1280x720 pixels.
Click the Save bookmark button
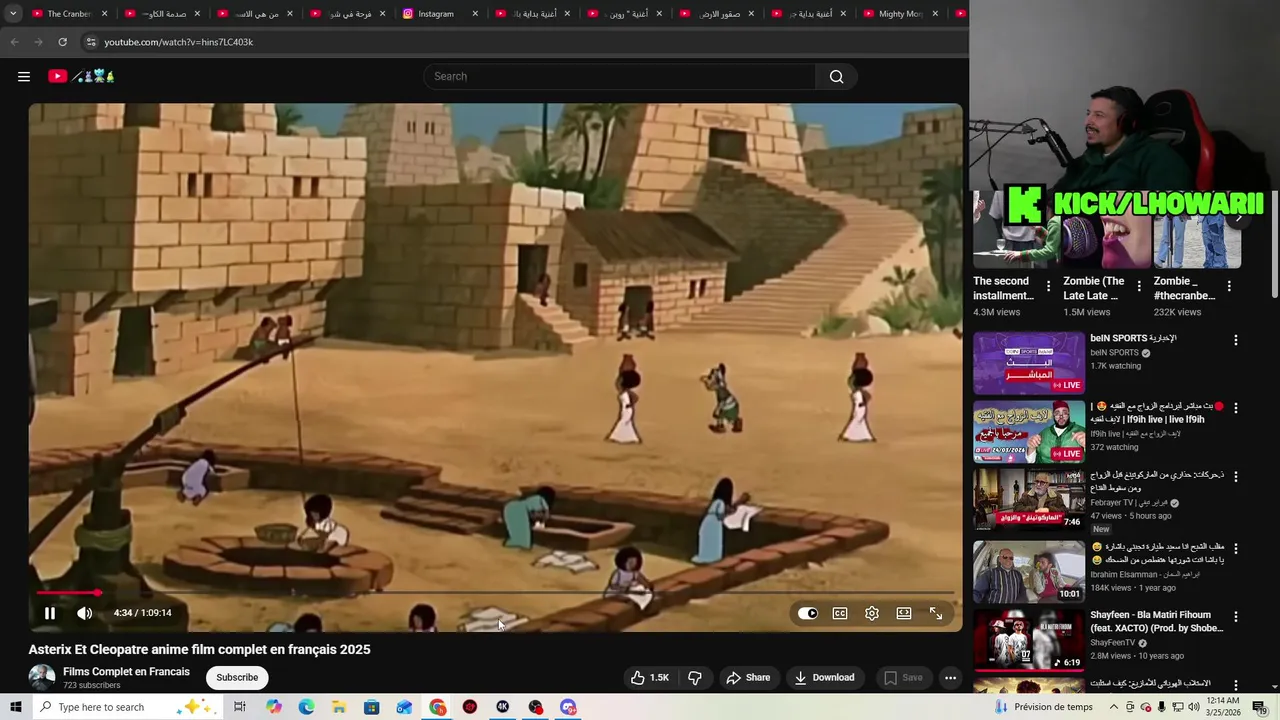(903, 677)
